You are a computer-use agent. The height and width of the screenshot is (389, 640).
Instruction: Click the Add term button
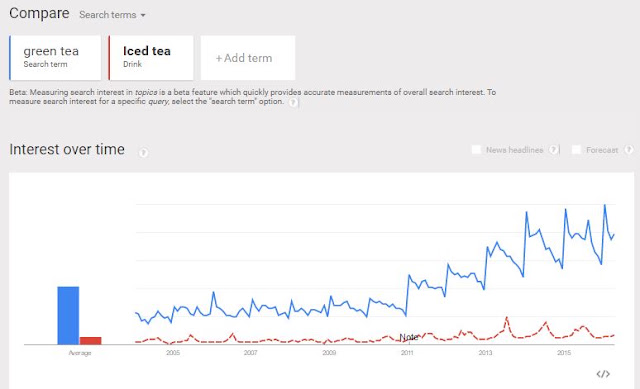tap(248, 58)
